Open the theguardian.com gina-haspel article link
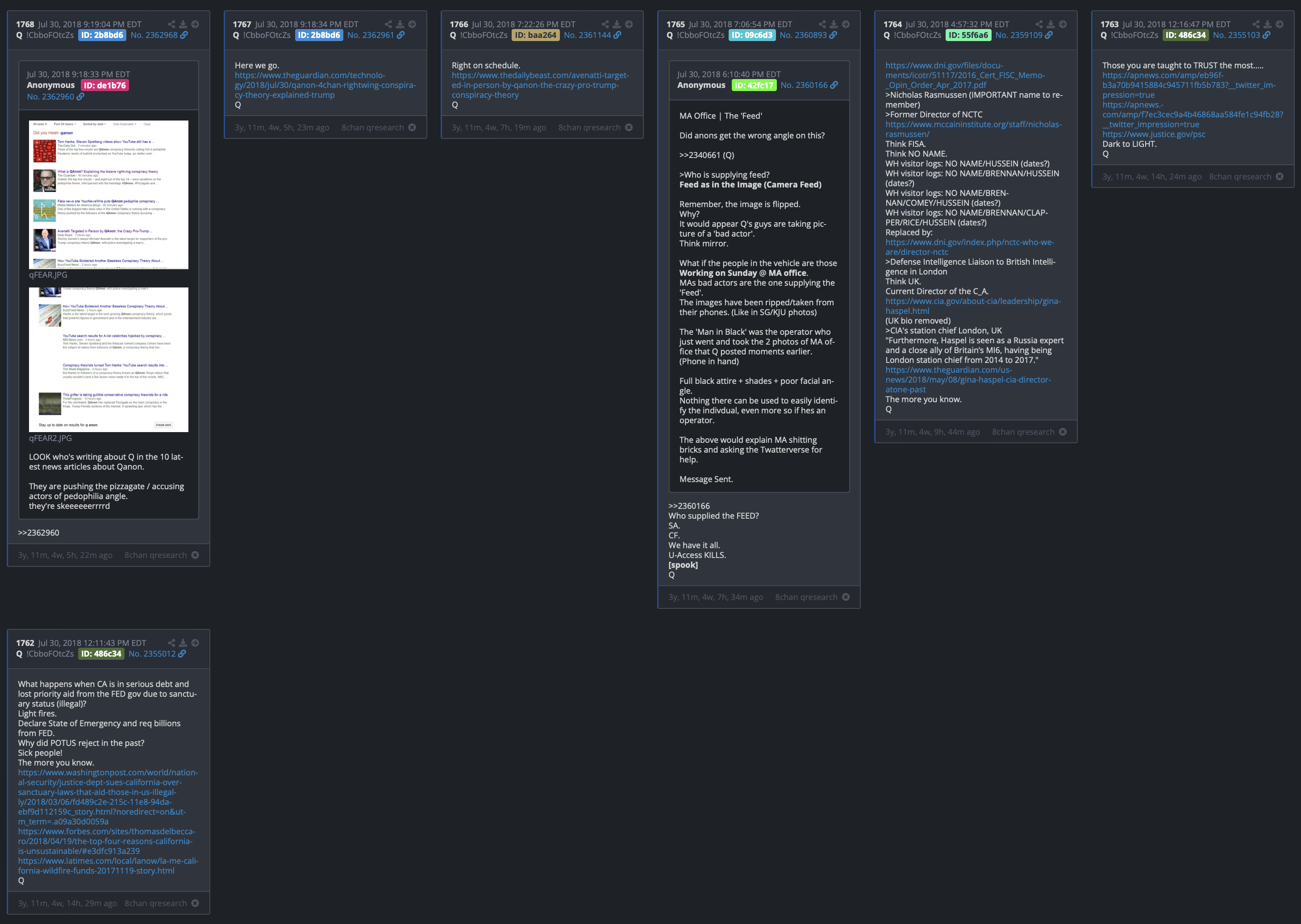This screenshot has width=1301, height=924. pos(968,379)
